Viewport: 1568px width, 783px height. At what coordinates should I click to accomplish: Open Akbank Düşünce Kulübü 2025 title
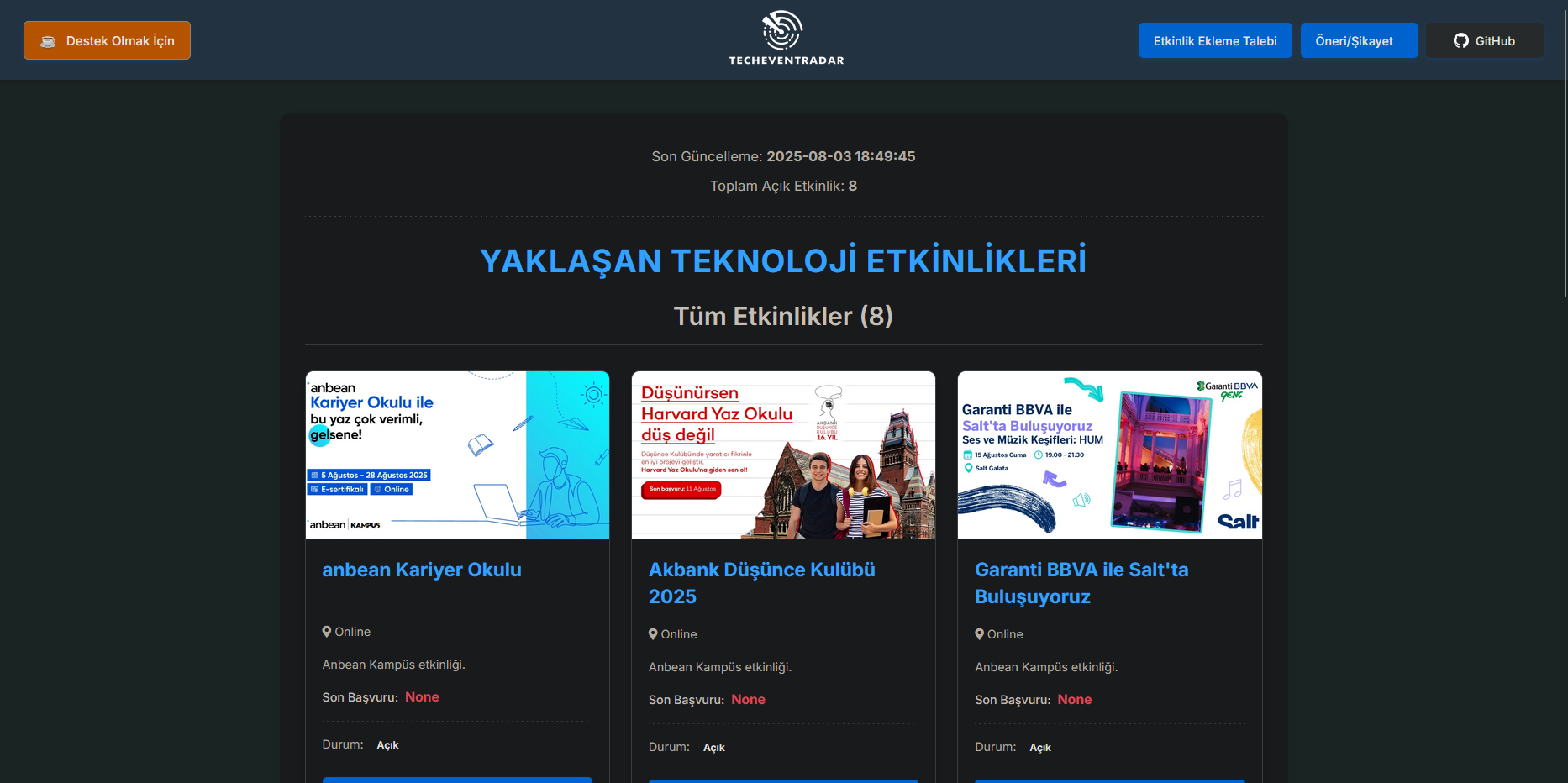[x=762, y=583]
